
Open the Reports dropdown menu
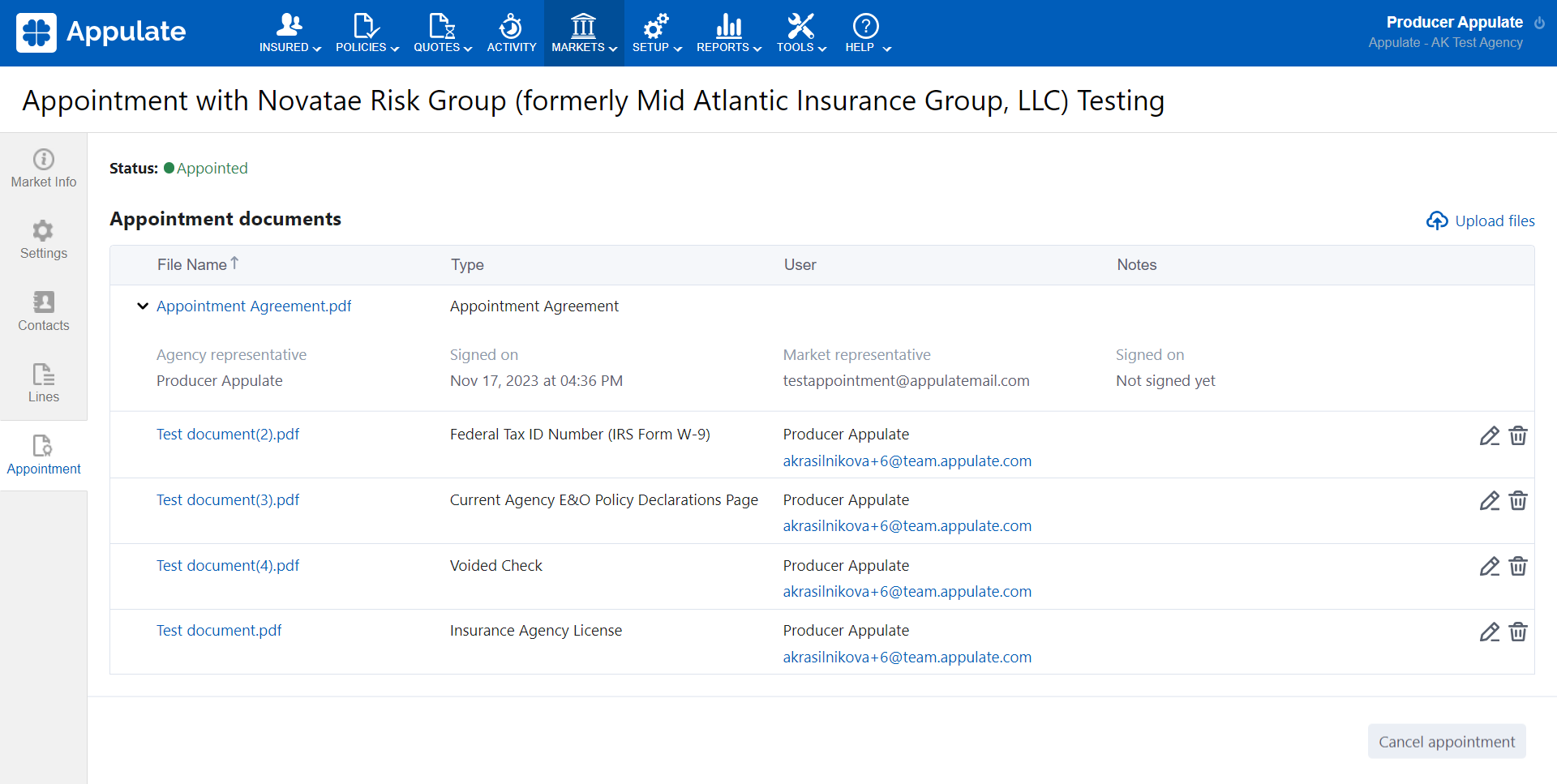click(x=728, y=33)
